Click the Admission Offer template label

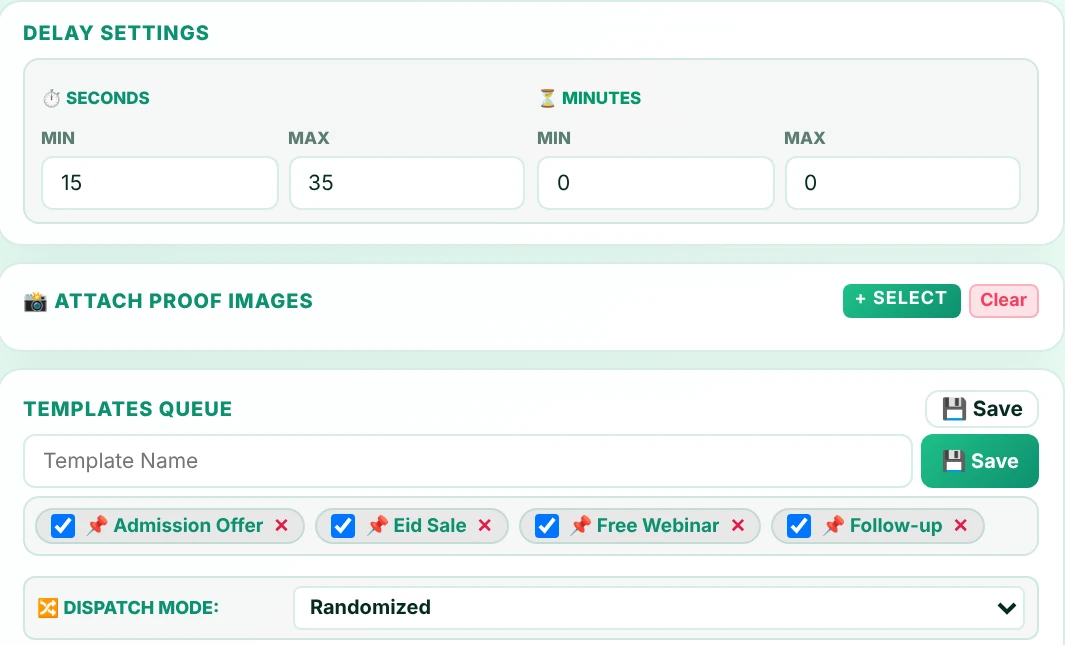coord(188,526)
